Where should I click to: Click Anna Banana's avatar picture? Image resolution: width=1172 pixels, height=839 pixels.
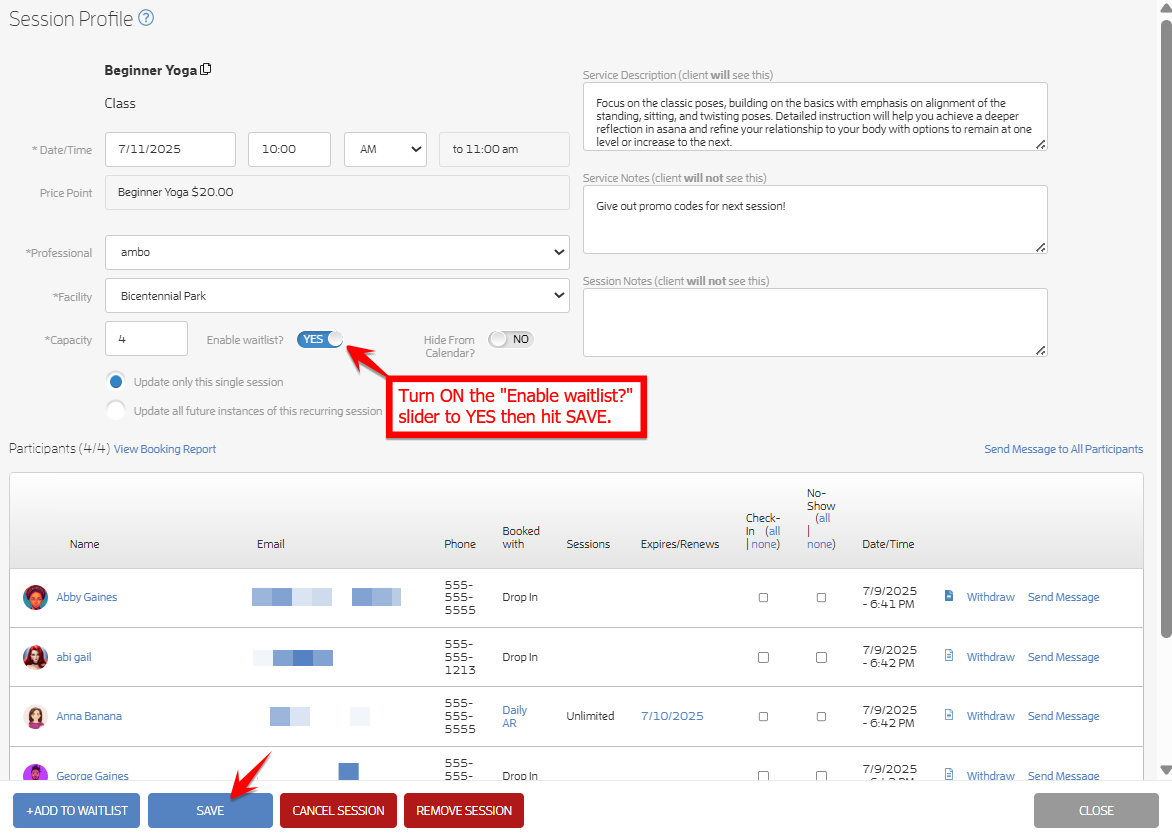click(x=35, y=716)
